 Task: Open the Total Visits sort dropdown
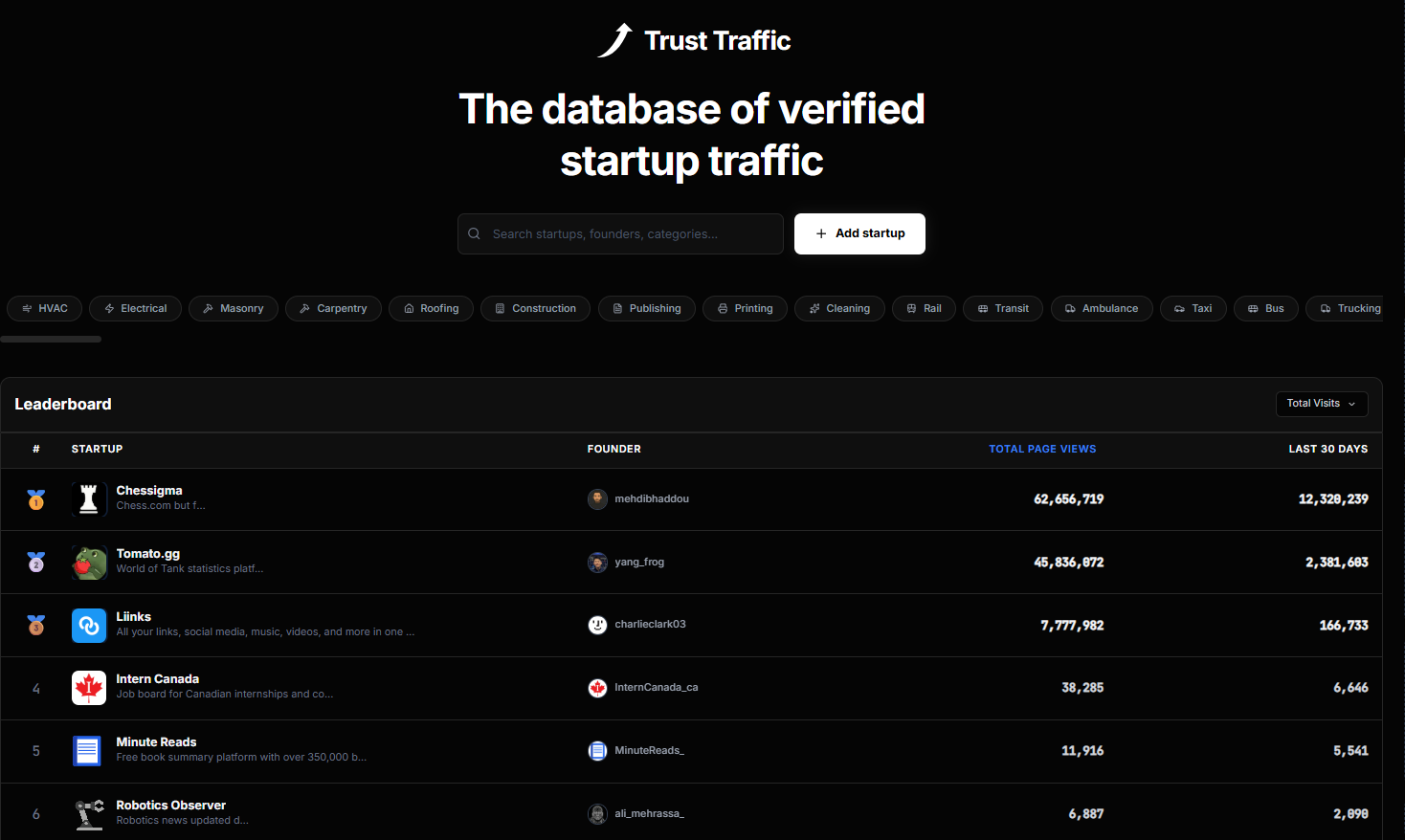click(x=1322, y=404)
